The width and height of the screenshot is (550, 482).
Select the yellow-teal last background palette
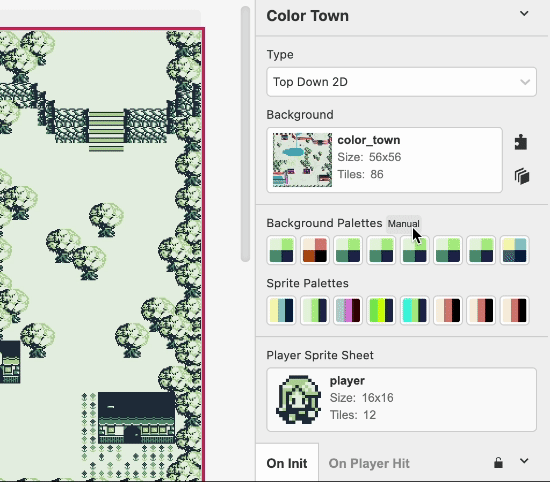pos(514,250)
